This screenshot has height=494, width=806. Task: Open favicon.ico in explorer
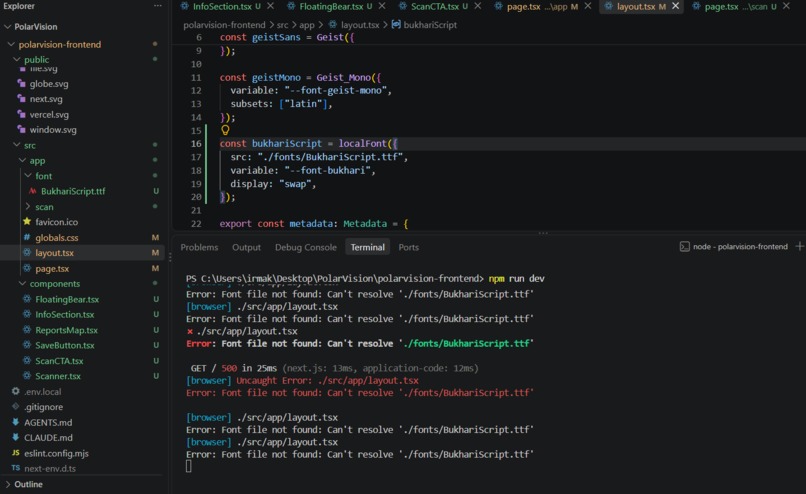pos(57,222)
